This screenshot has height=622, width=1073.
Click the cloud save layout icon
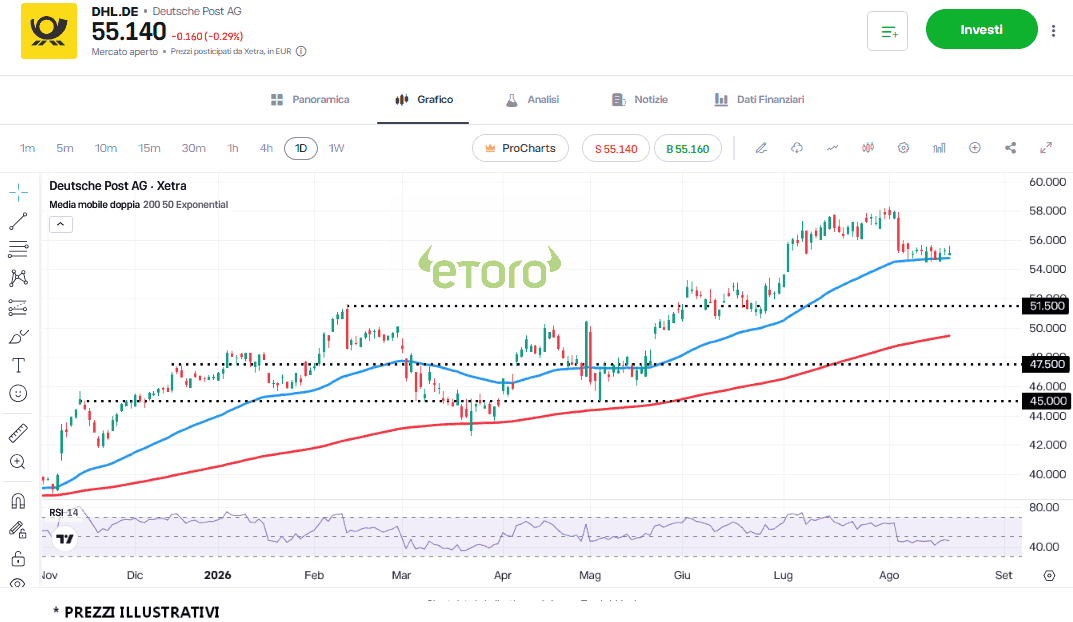[x=797, y=148]
